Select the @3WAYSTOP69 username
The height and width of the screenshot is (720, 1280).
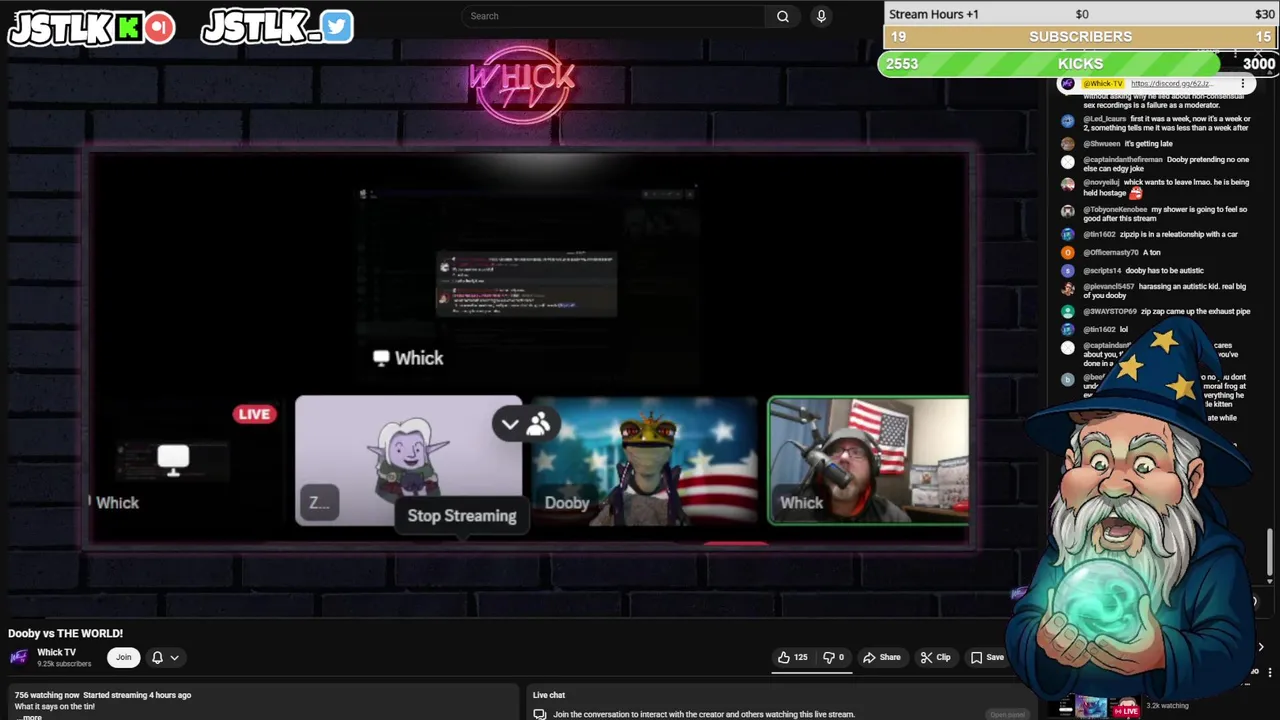tap(1110, 312)
